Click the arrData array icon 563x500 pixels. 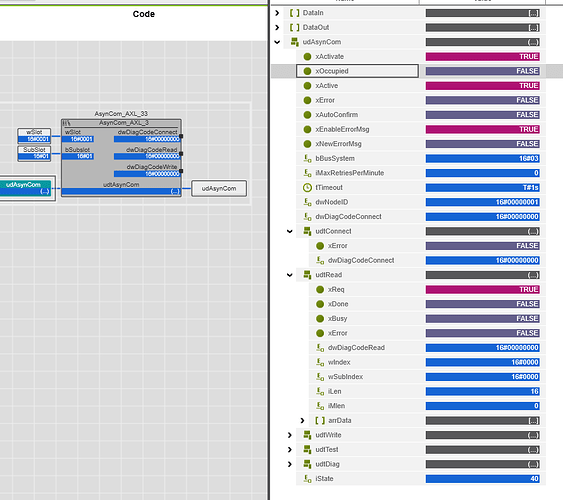coord(320,421)
